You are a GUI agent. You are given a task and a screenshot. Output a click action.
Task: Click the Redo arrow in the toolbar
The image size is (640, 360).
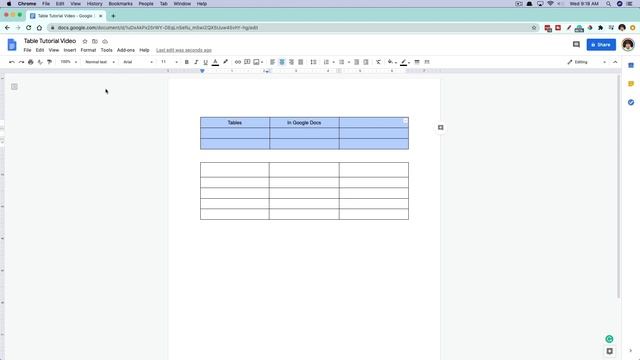tap(21, 62)
